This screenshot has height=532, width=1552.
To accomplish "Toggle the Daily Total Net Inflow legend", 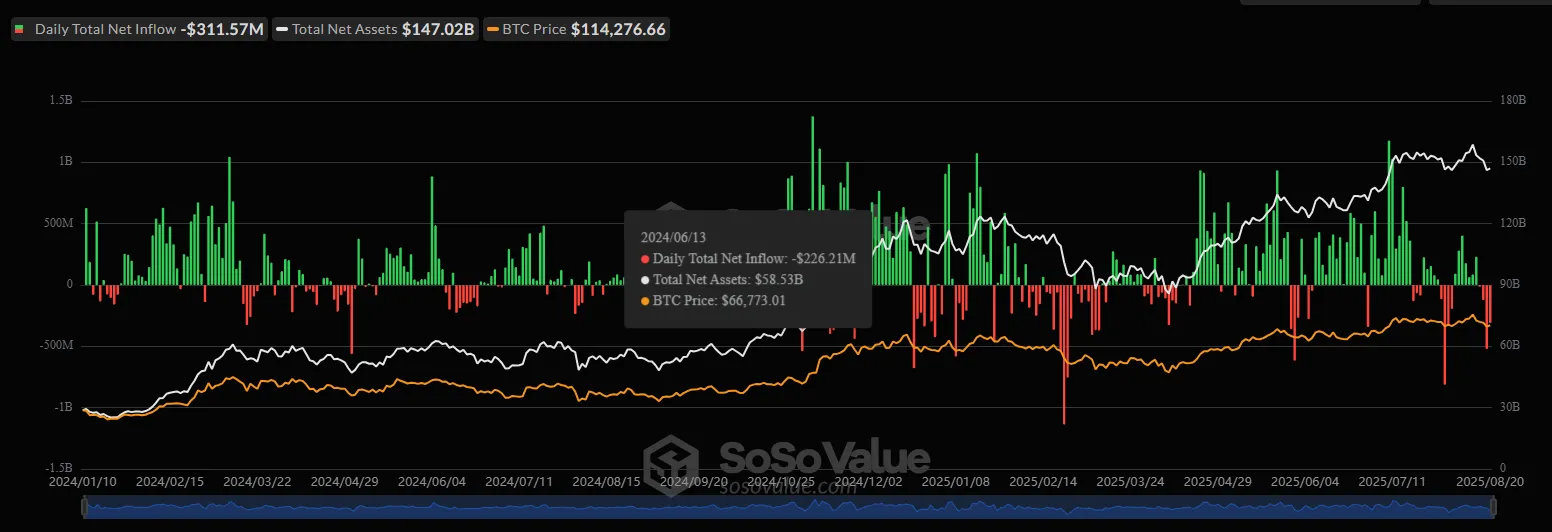I will click(138, 30).
